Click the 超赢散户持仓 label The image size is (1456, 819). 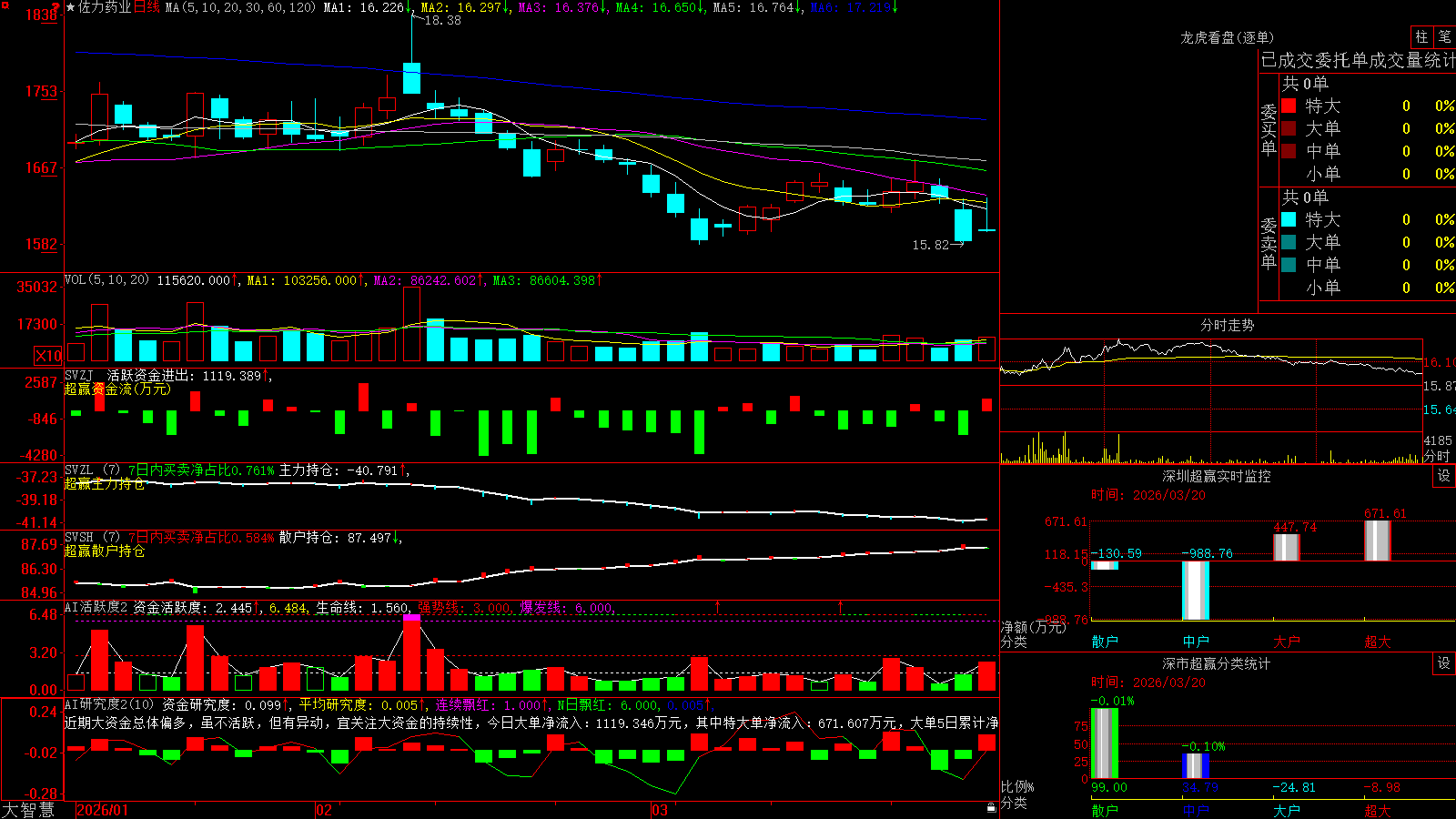point(105,551)
